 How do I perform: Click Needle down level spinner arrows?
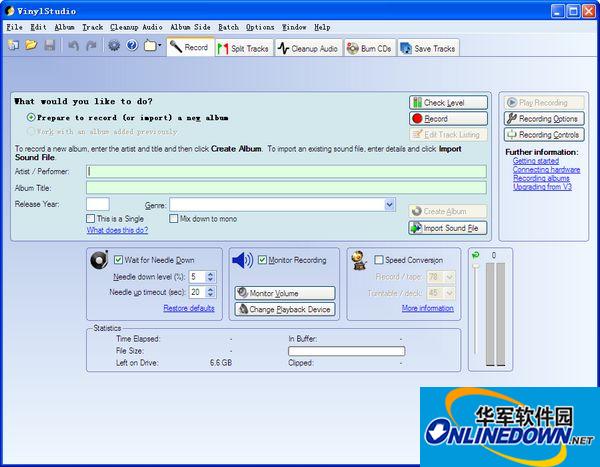point(210,276)
